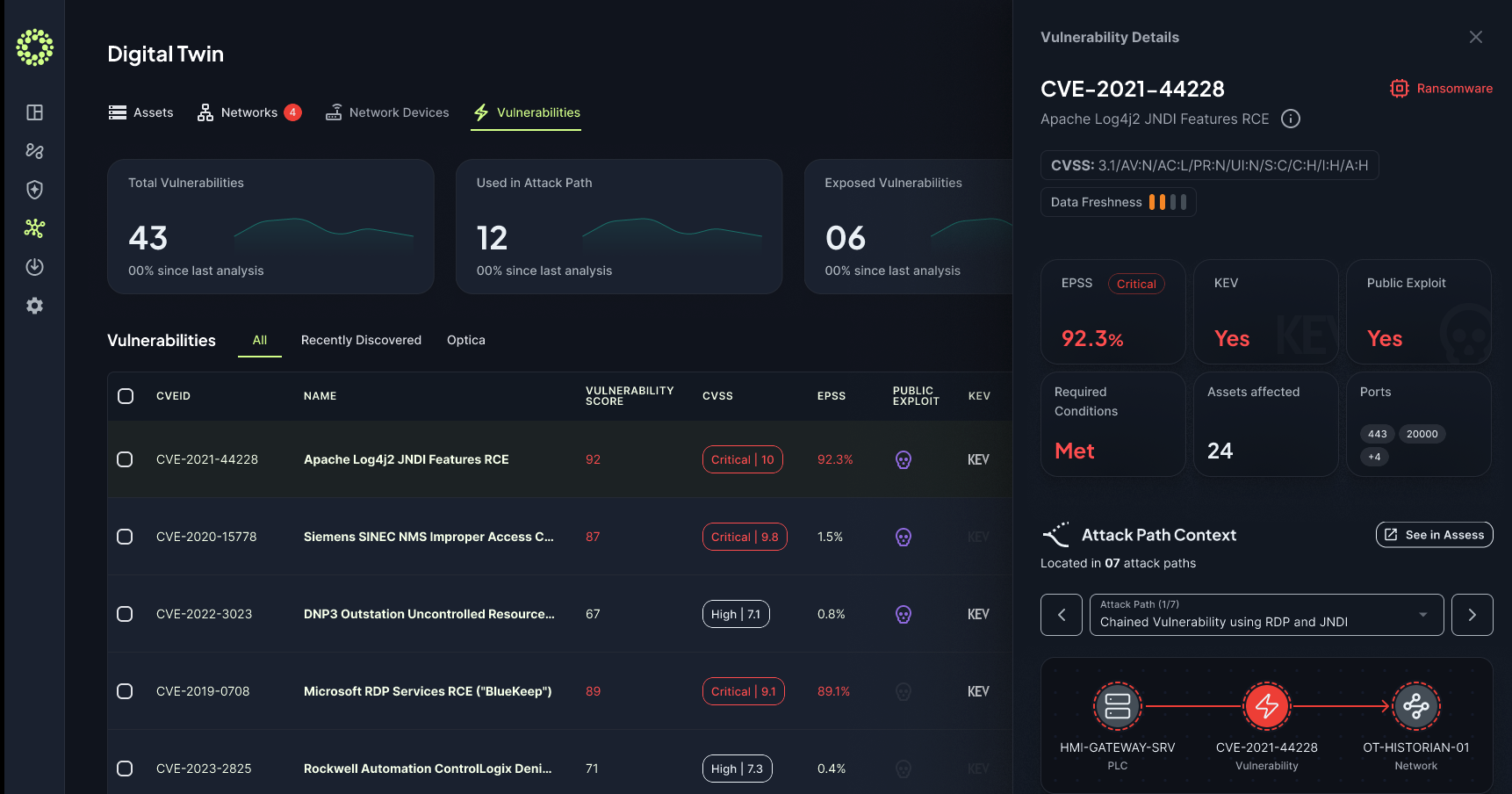This screenshot has height=794, width=1512.
Task: Expand the +4 additional ports chip
Action: pyautogui.click(x=1374, y=457)
